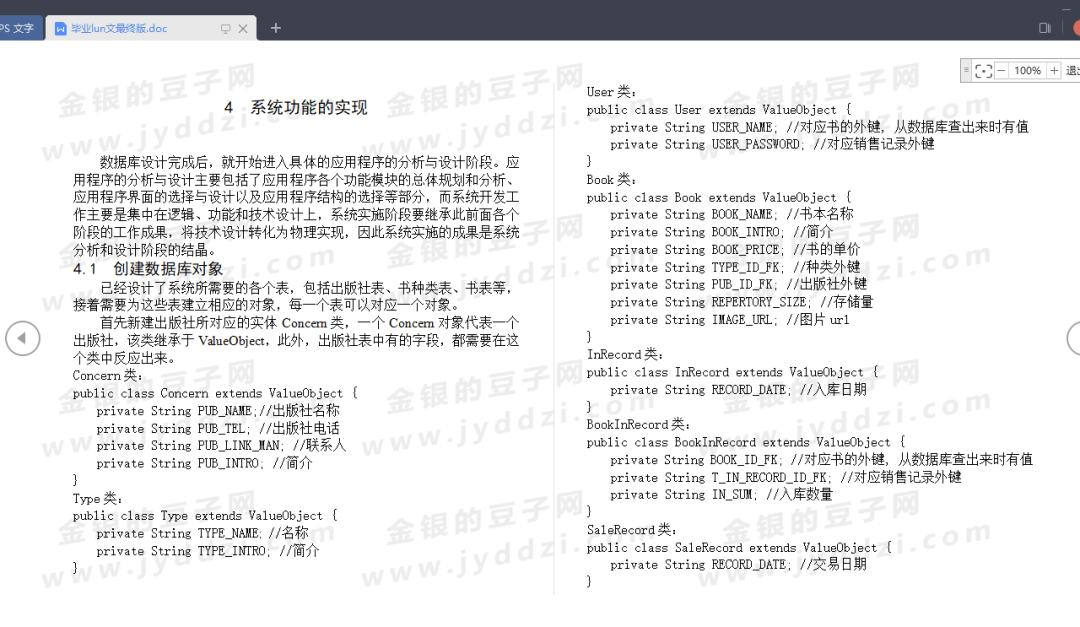The height and width of the screenshot is (627, 1080).
Task: Click the 'private String BOOK_ID_FK' line
Action: 821,460
